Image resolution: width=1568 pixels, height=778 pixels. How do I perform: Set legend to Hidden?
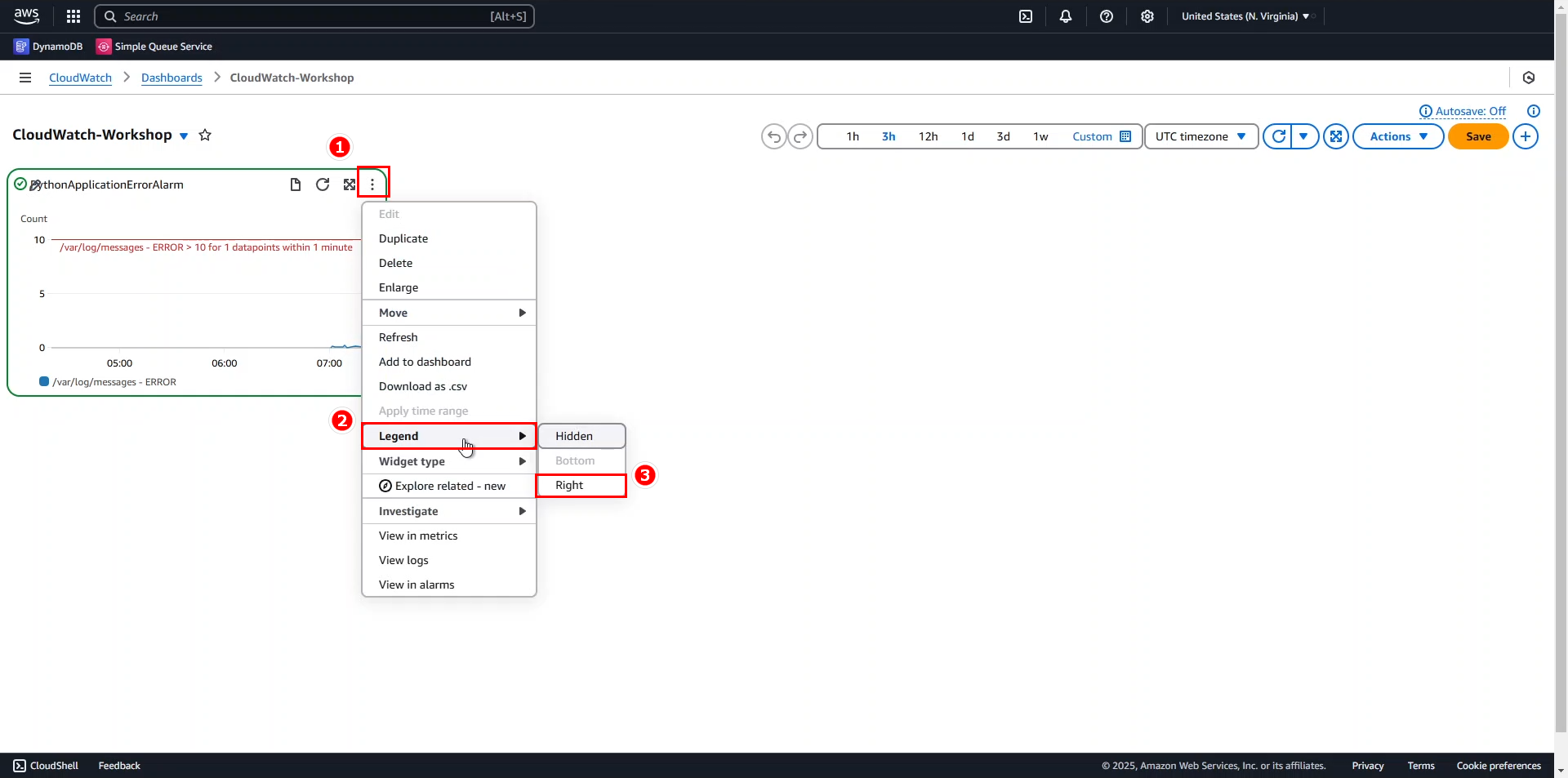point(581,436)
